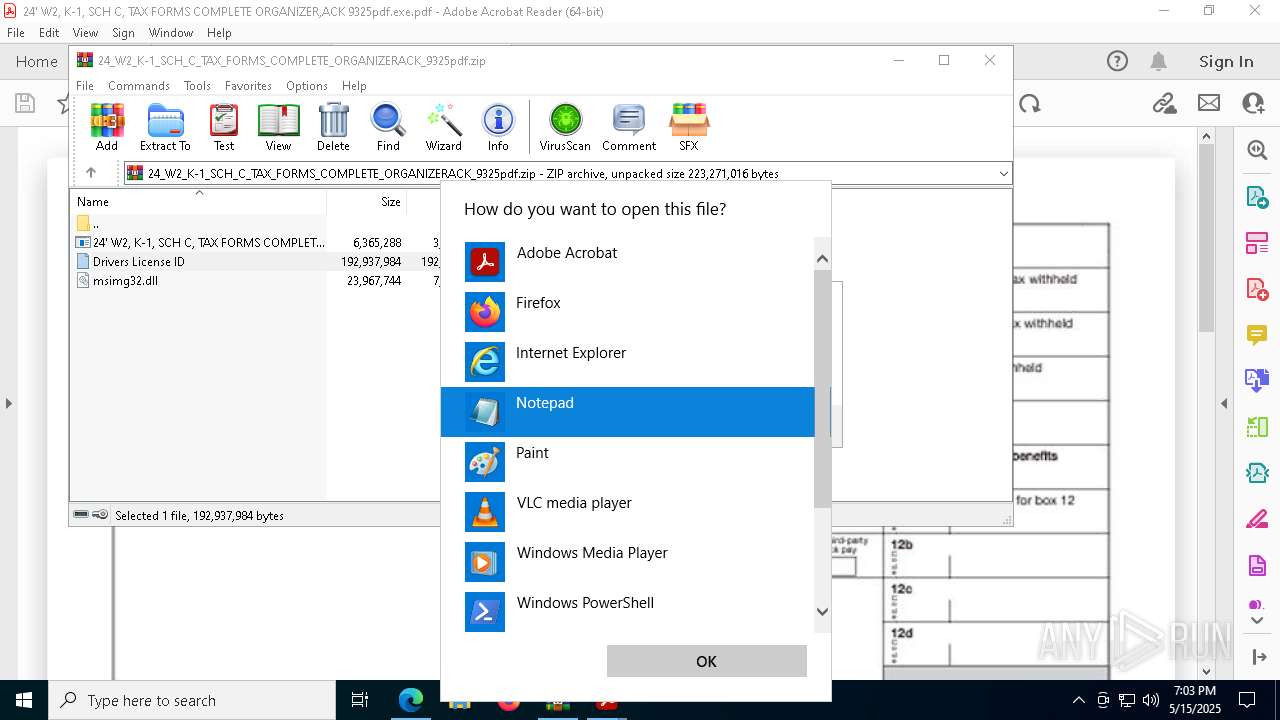This screenshot has height=720, width=1280.
Task: Open WinRAR Options menu
Action: coord(307,86)
